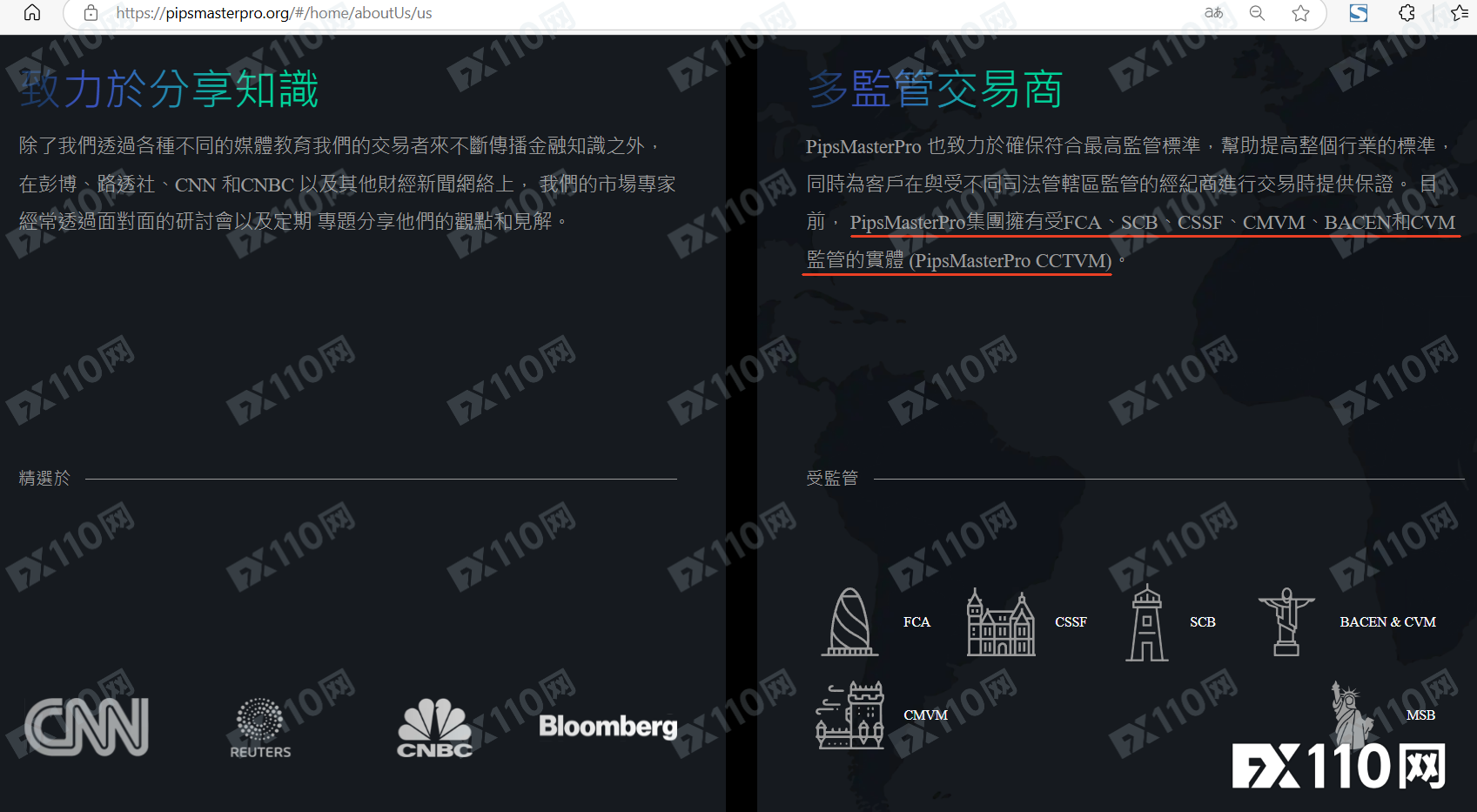Click the site lock icon in address bar
This screenshot has width=1477, height=812.
[x=91, y=13]
